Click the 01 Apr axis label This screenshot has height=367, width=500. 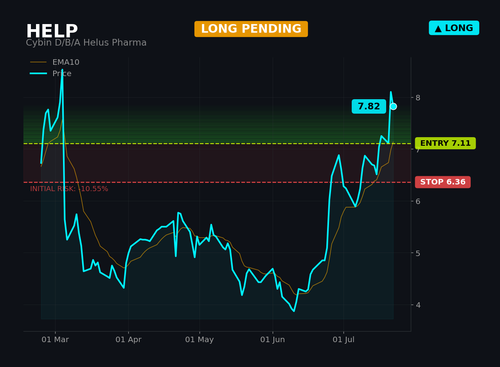128,340
